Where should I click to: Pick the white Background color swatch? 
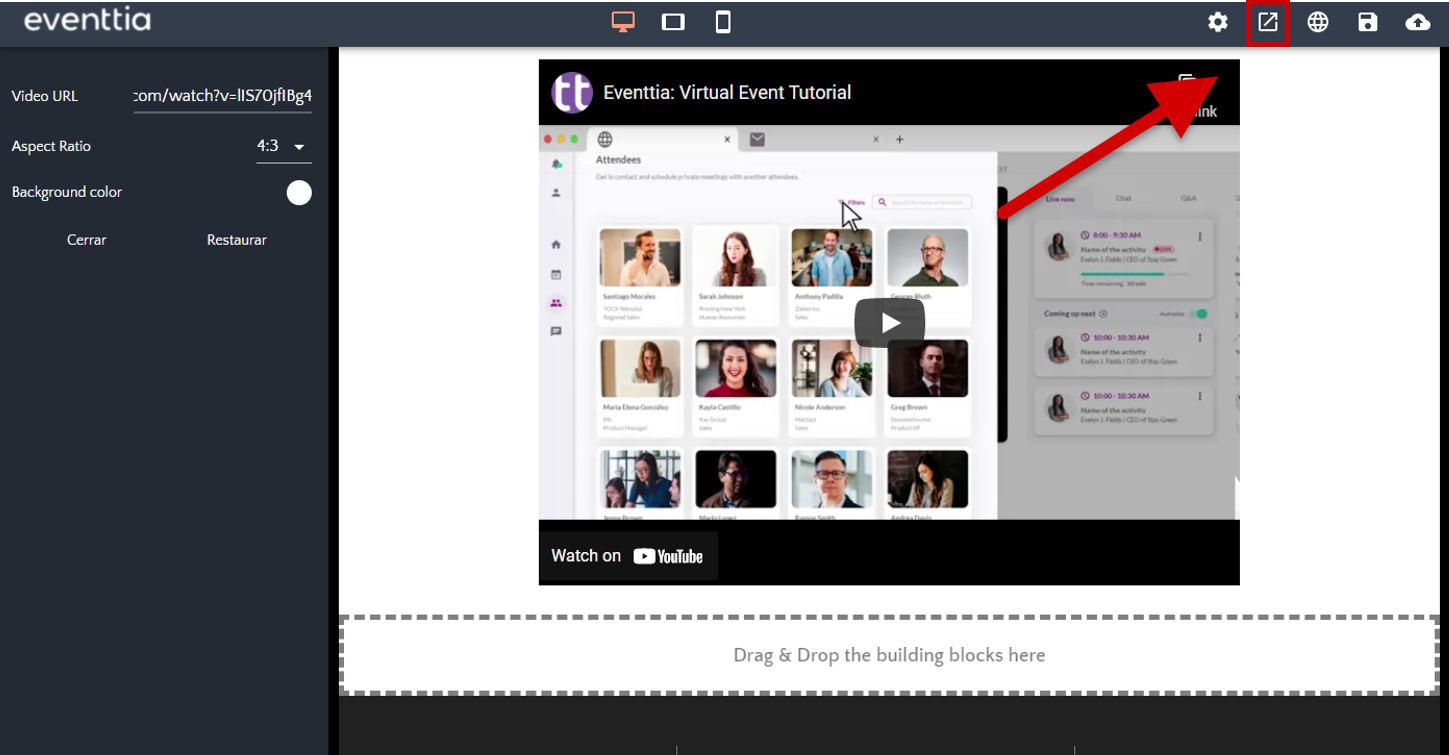click(299, 193)
